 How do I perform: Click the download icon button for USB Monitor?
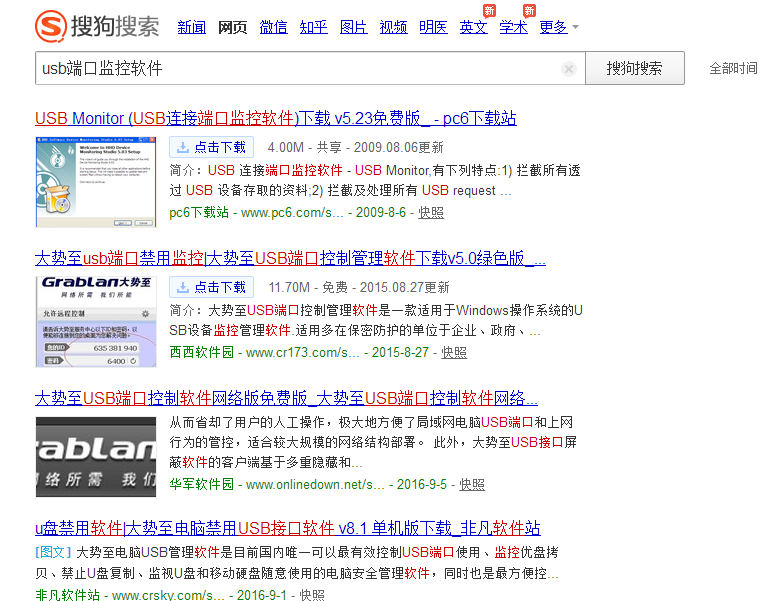click(211, 147)
